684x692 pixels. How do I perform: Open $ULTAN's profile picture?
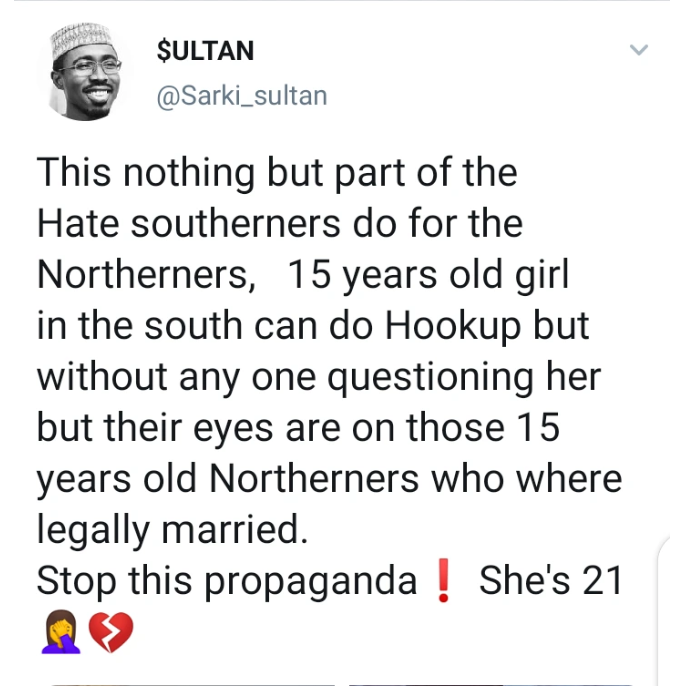pyautogui.click(x=85, y=71)
